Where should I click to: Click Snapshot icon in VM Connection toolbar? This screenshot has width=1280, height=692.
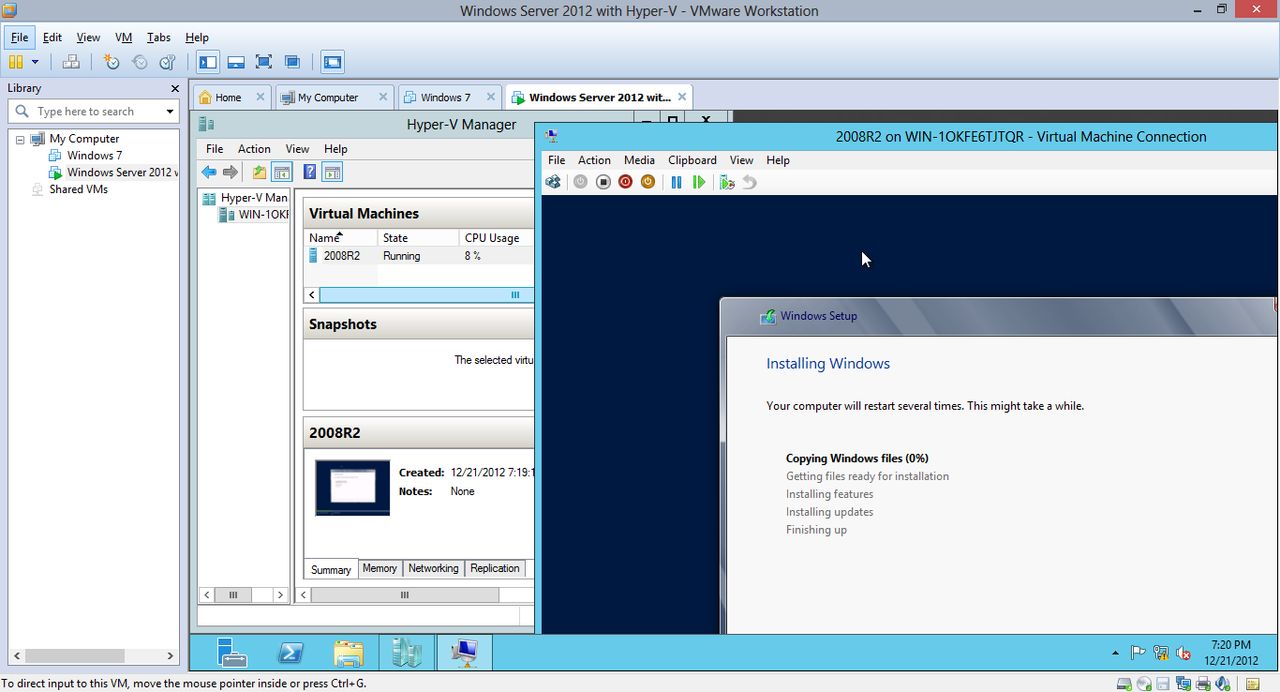coord(727,182)
